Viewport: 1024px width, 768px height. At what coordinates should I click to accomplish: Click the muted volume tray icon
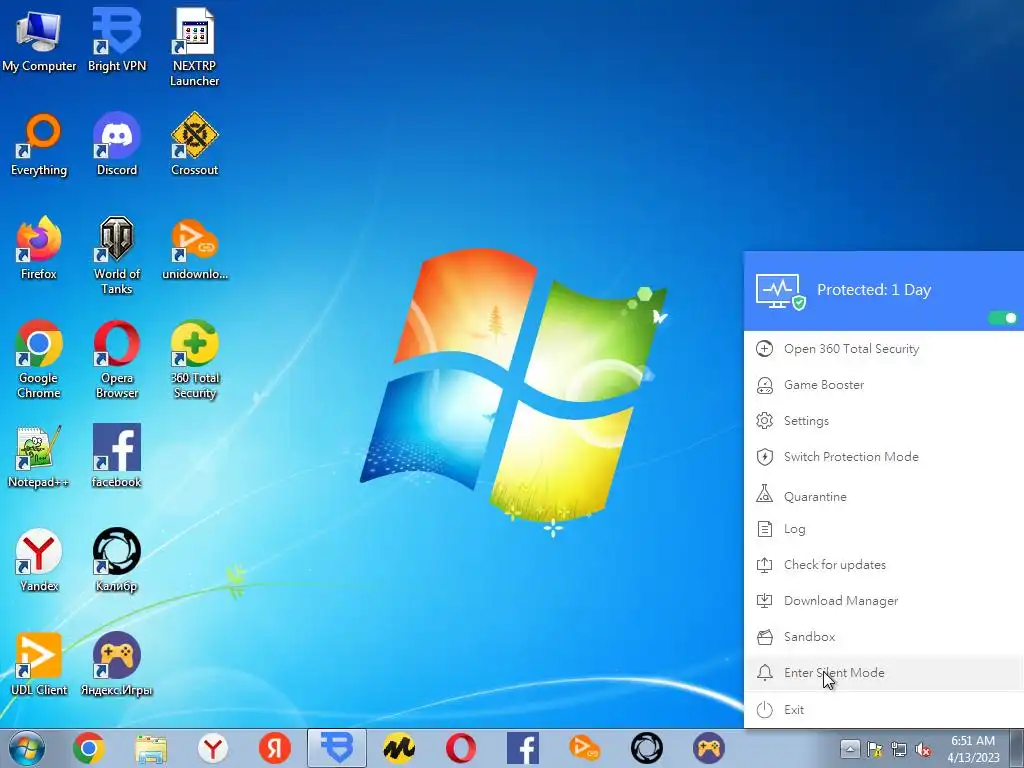pos(923,749)
